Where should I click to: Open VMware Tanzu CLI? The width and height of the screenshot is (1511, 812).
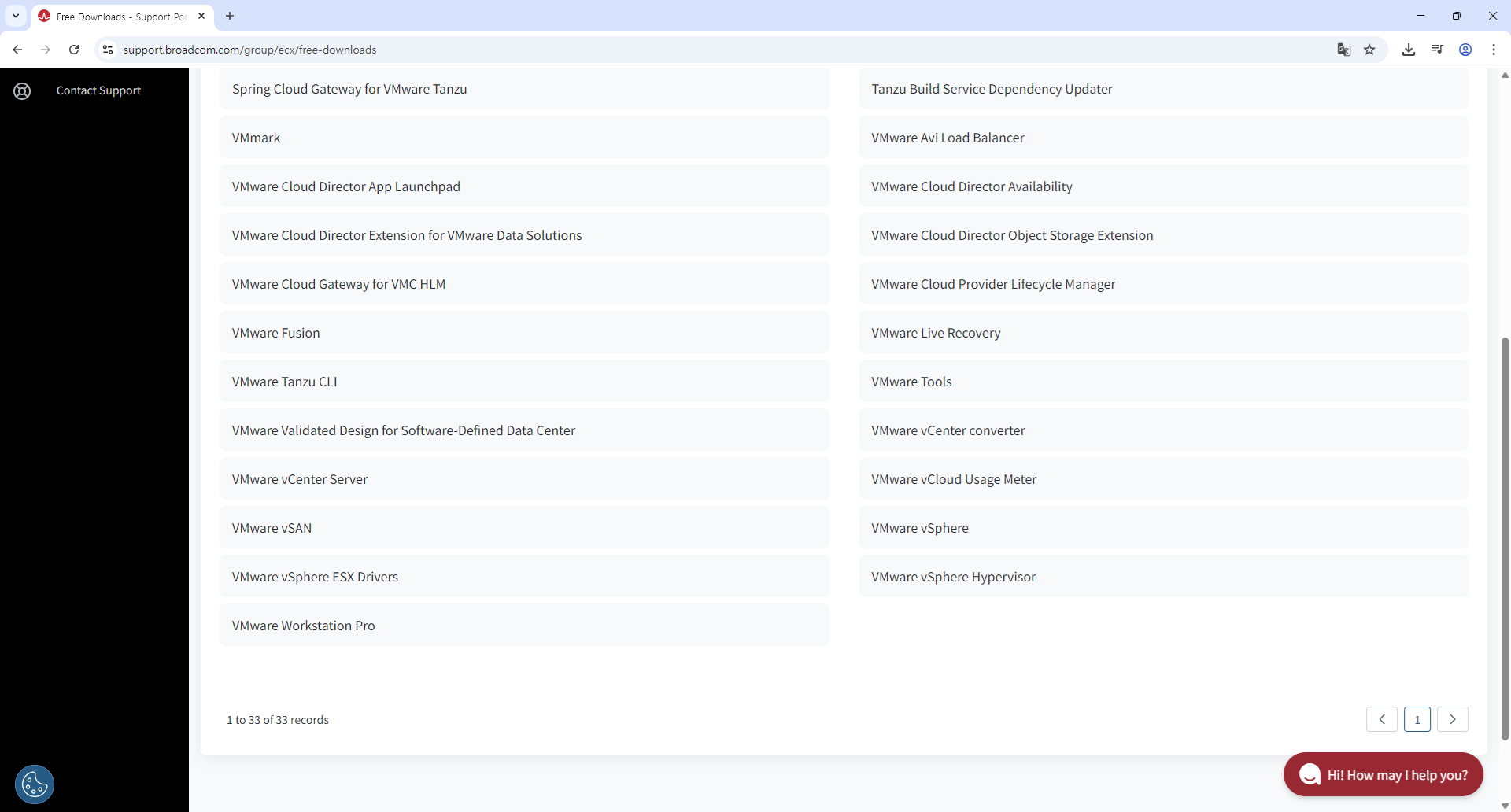coord(524,382)
